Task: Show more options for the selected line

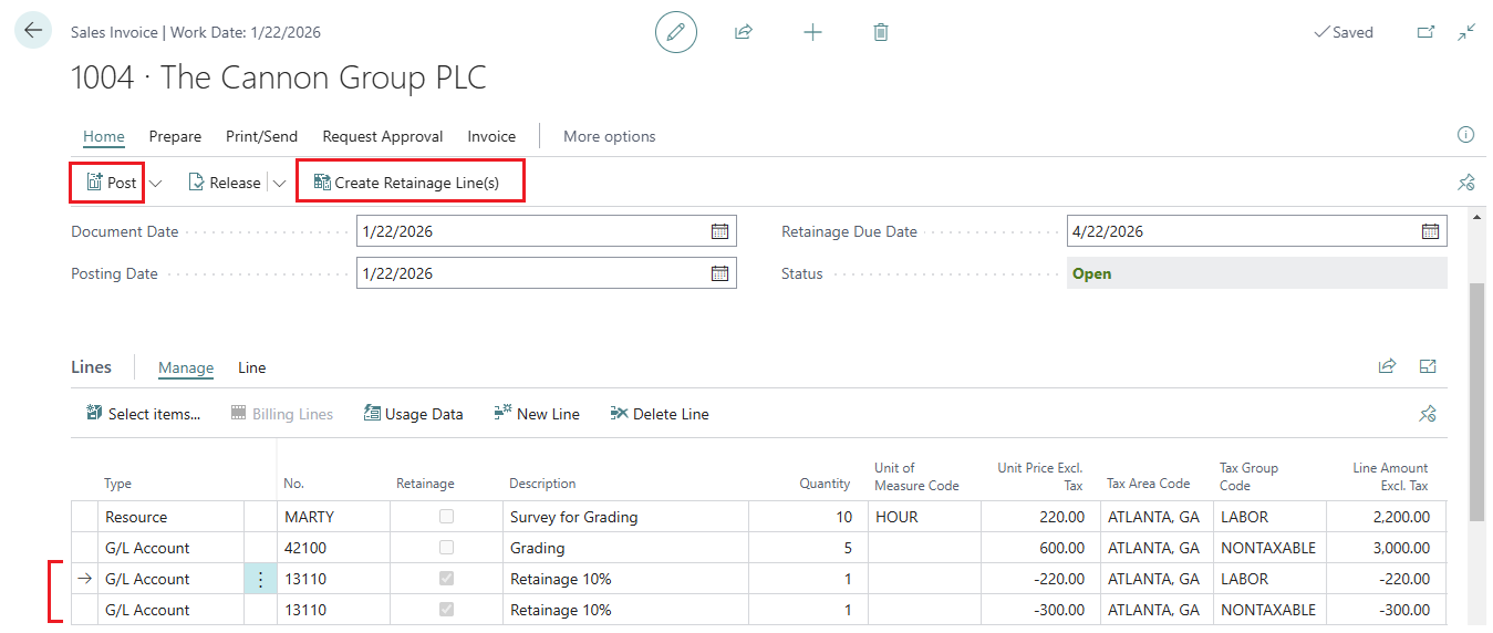Action: point(260,579)
